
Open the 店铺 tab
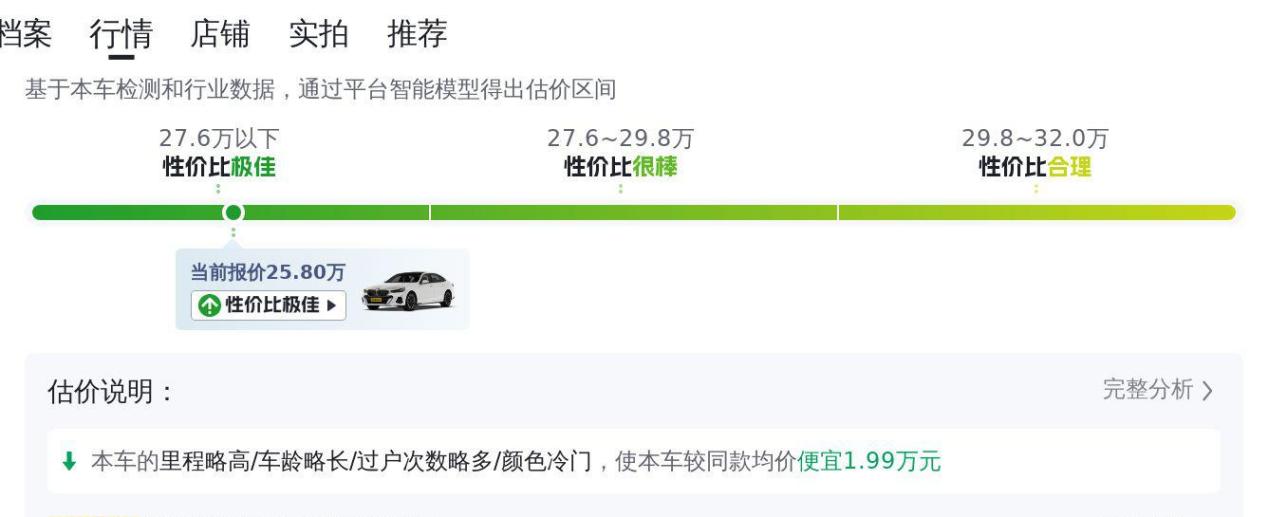click(x=219, y=34)
